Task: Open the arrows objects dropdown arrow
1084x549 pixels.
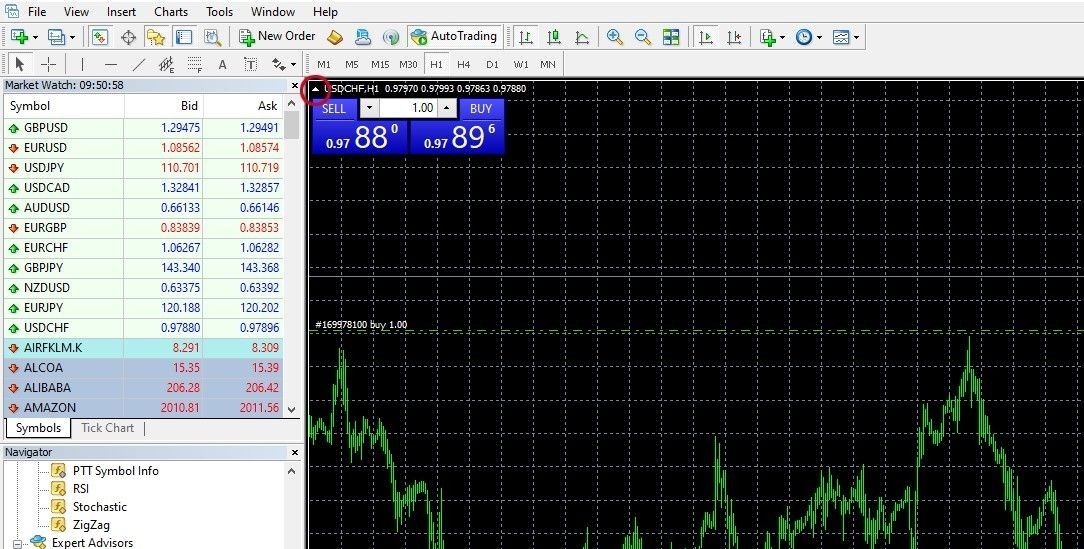Action: tap(293, 64)
